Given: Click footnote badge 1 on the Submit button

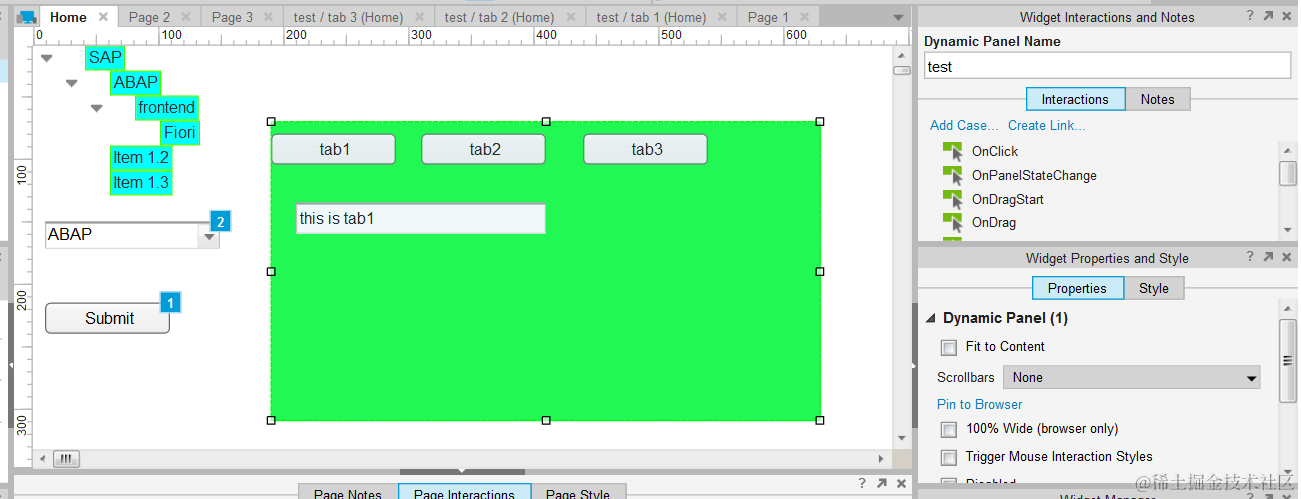Looking at the screenshot, I should [x=171, y=301].
